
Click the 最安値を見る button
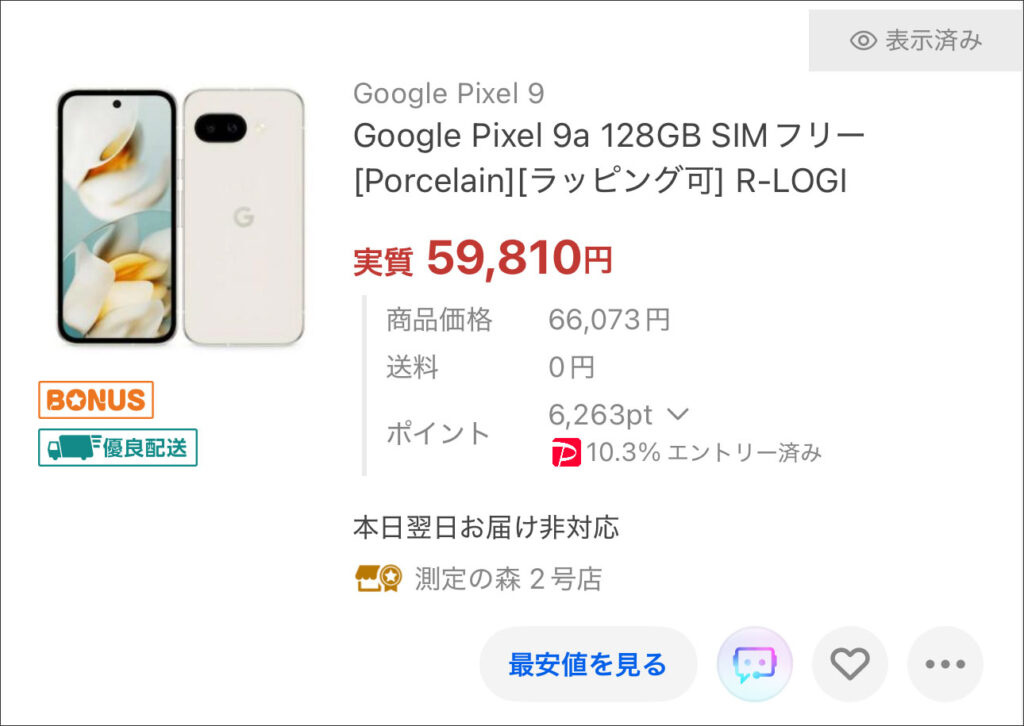[x=588, y=664]
